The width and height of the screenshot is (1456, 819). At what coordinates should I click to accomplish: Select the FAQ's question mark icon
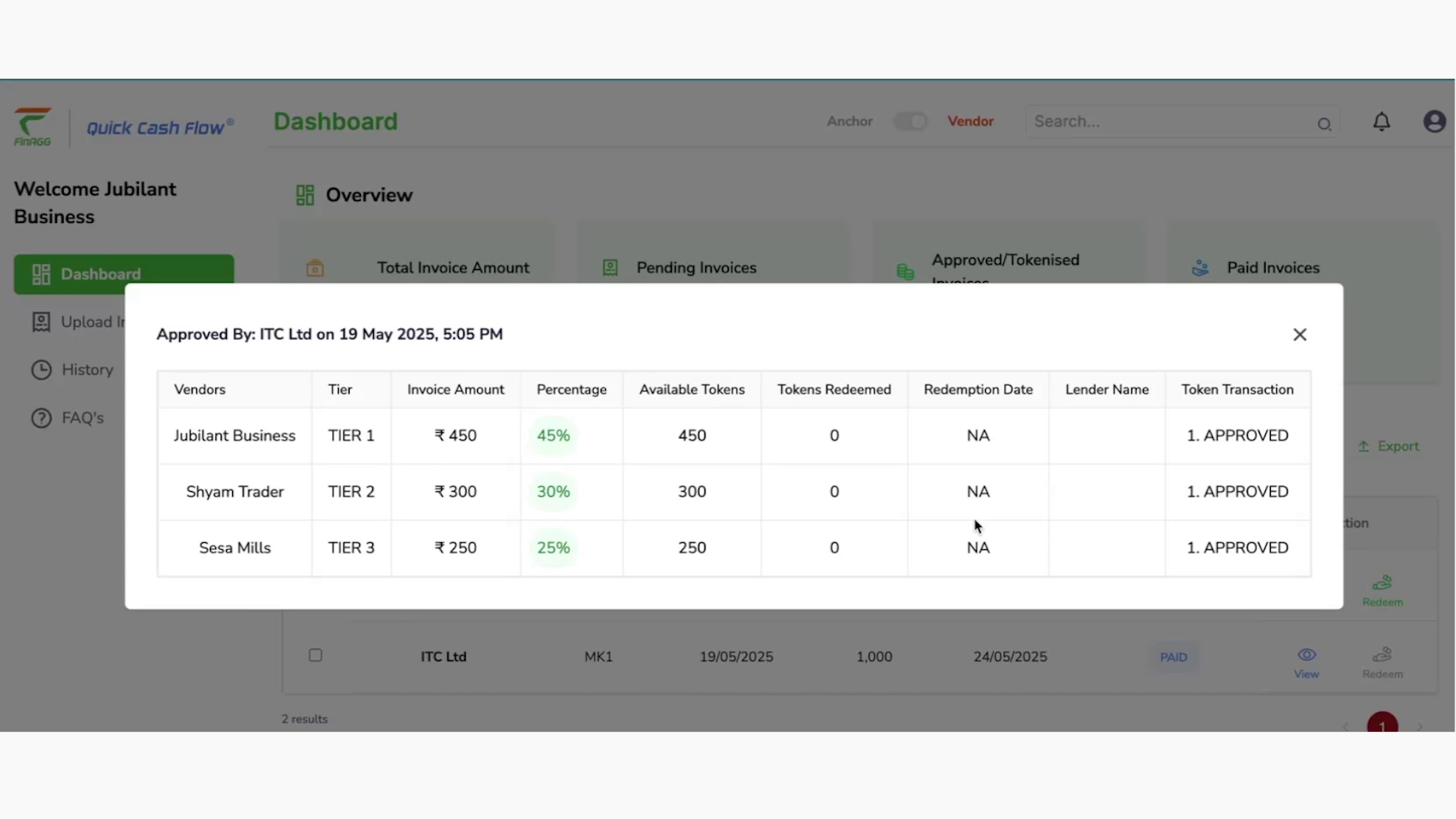click(40, 417)
